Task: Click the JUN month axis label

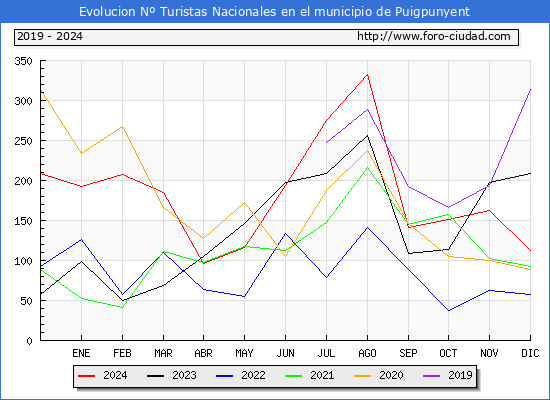Action: coord(286,353)
